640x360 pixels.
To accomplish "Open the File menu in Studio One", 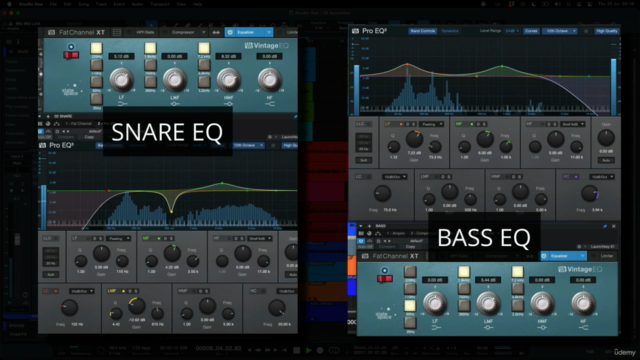I will [53, 4].
